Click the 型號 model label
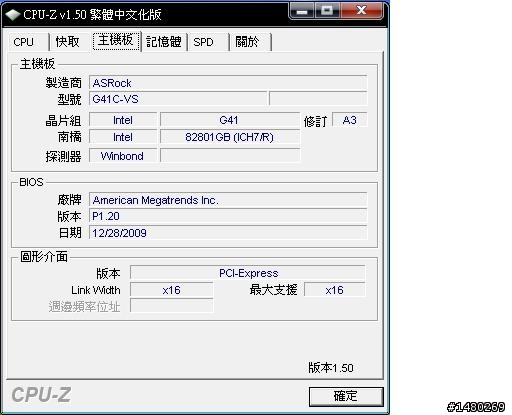This screenshot has width=512, height=415. tap(69, 99)
